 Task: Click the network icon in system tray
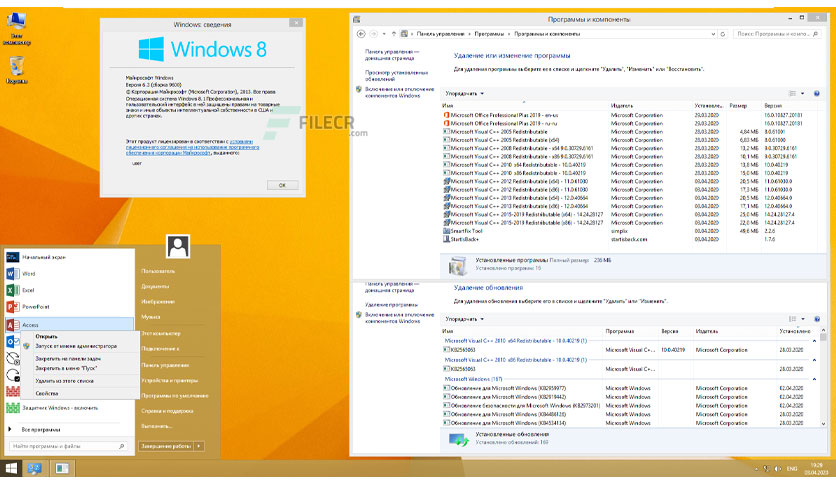pos(767,469)
